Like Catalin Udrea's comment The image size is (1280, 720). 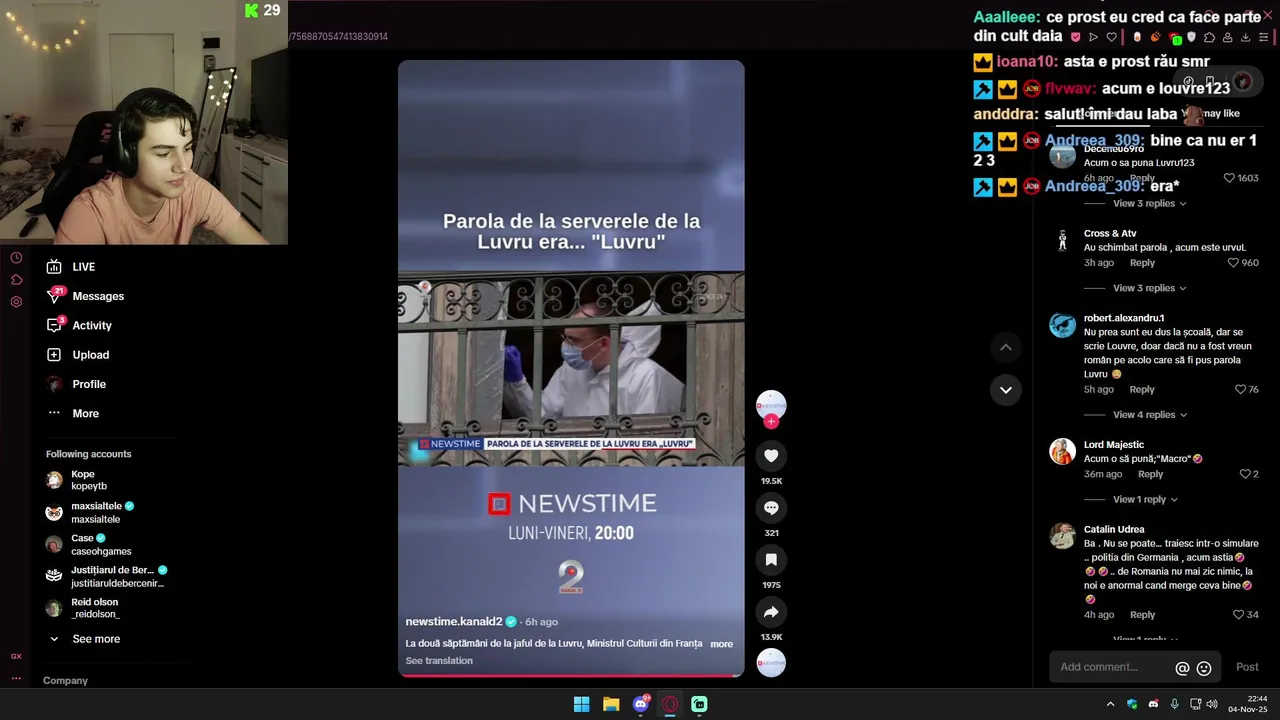click(1238, 615)
